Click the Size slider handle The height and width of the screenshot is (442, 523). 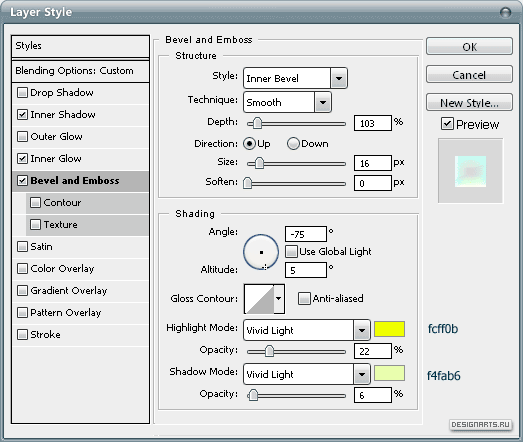tap(259, 163)
